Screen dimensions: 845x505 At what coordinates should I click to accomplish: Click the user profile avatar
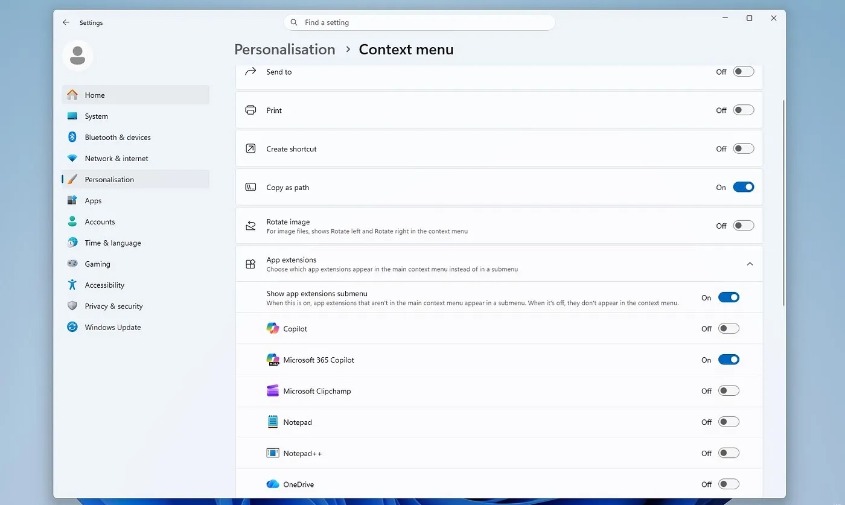[78, 56]
